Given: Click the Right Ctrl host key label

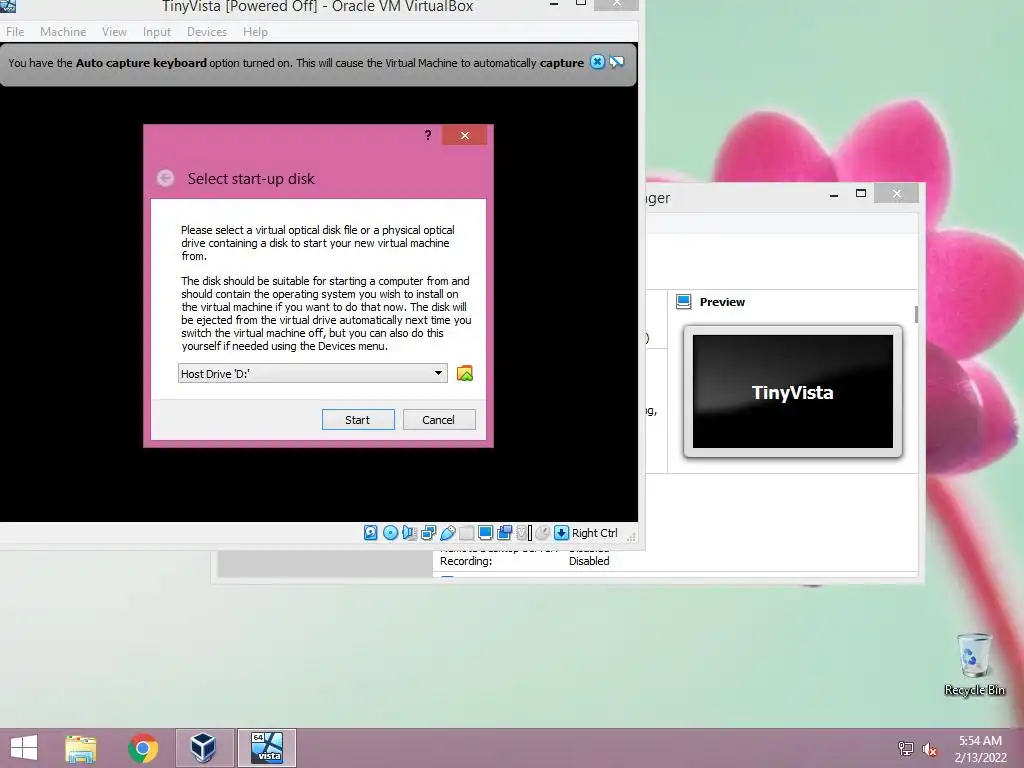Looking at the screenshot, I should pyautogui.click(x=594, y=533).
